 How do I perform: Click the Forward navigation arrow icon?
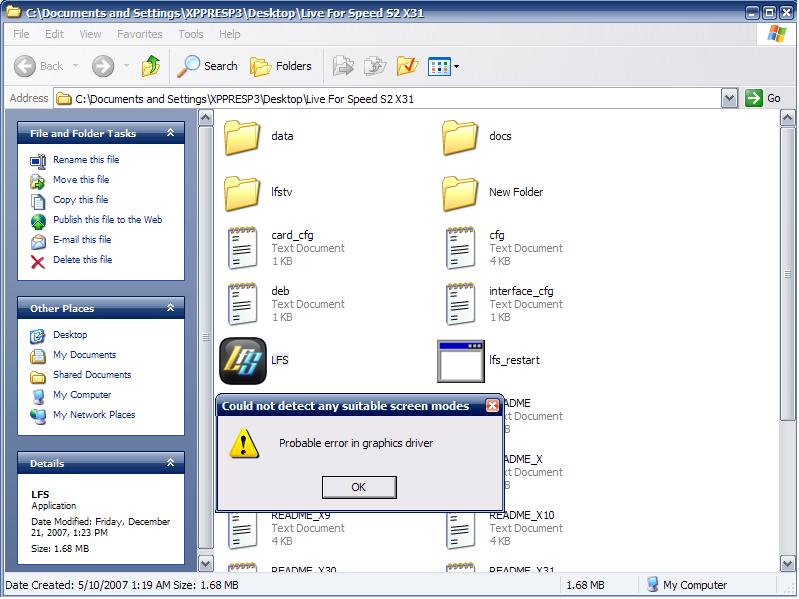(103, 66)
